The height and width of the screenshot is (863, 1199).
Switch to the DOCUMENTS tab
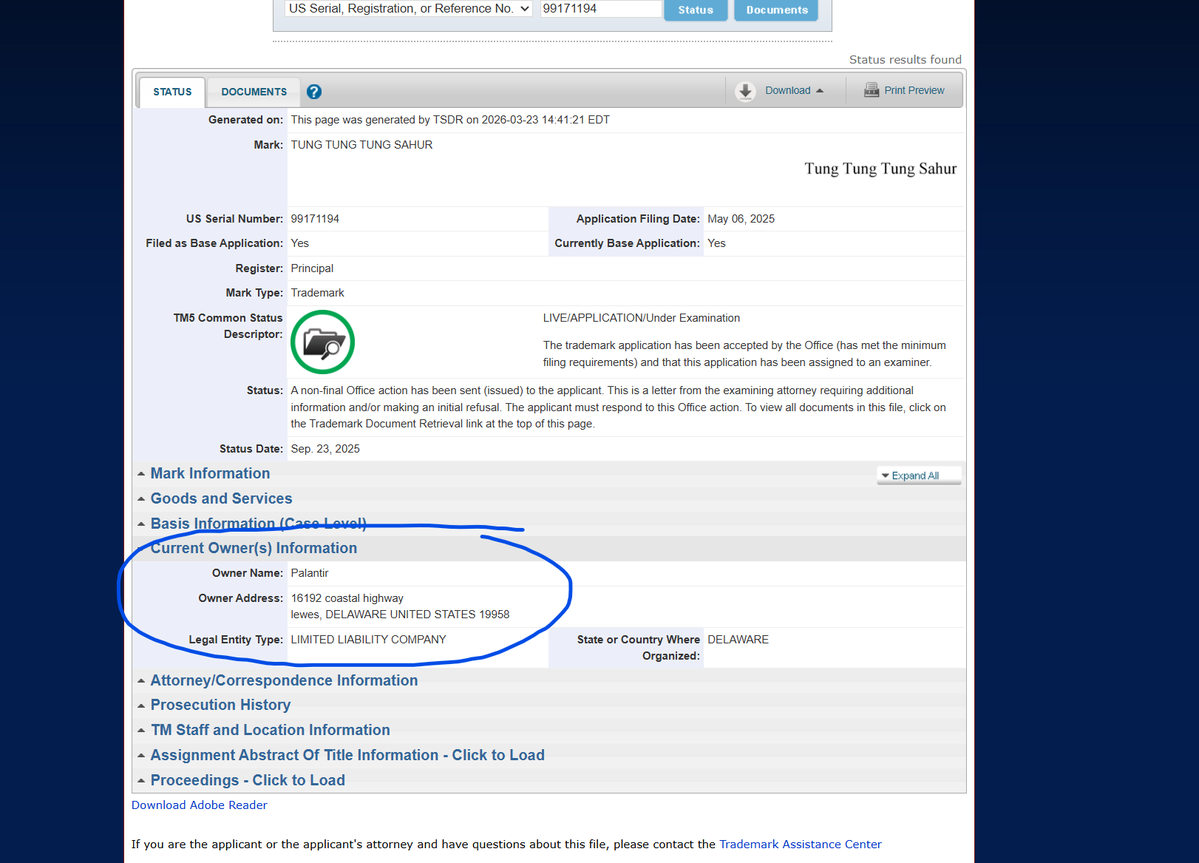[x=254, y=92]
